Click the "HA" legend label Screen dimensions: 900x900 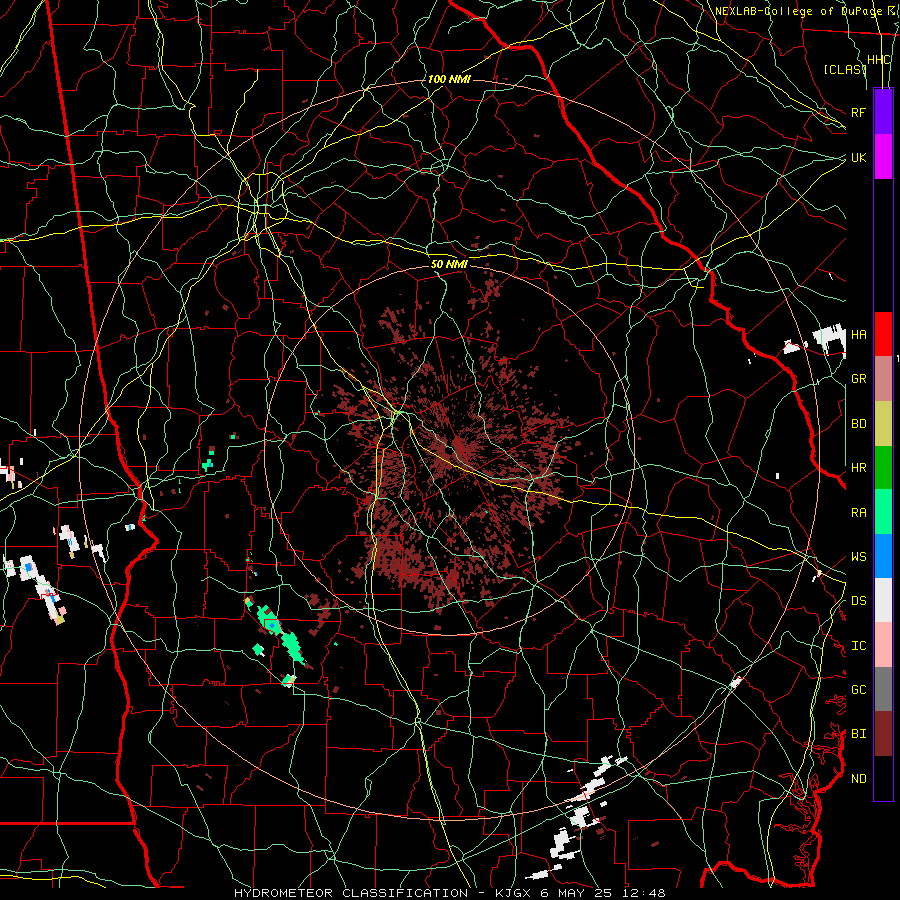(x=858, y=334)
